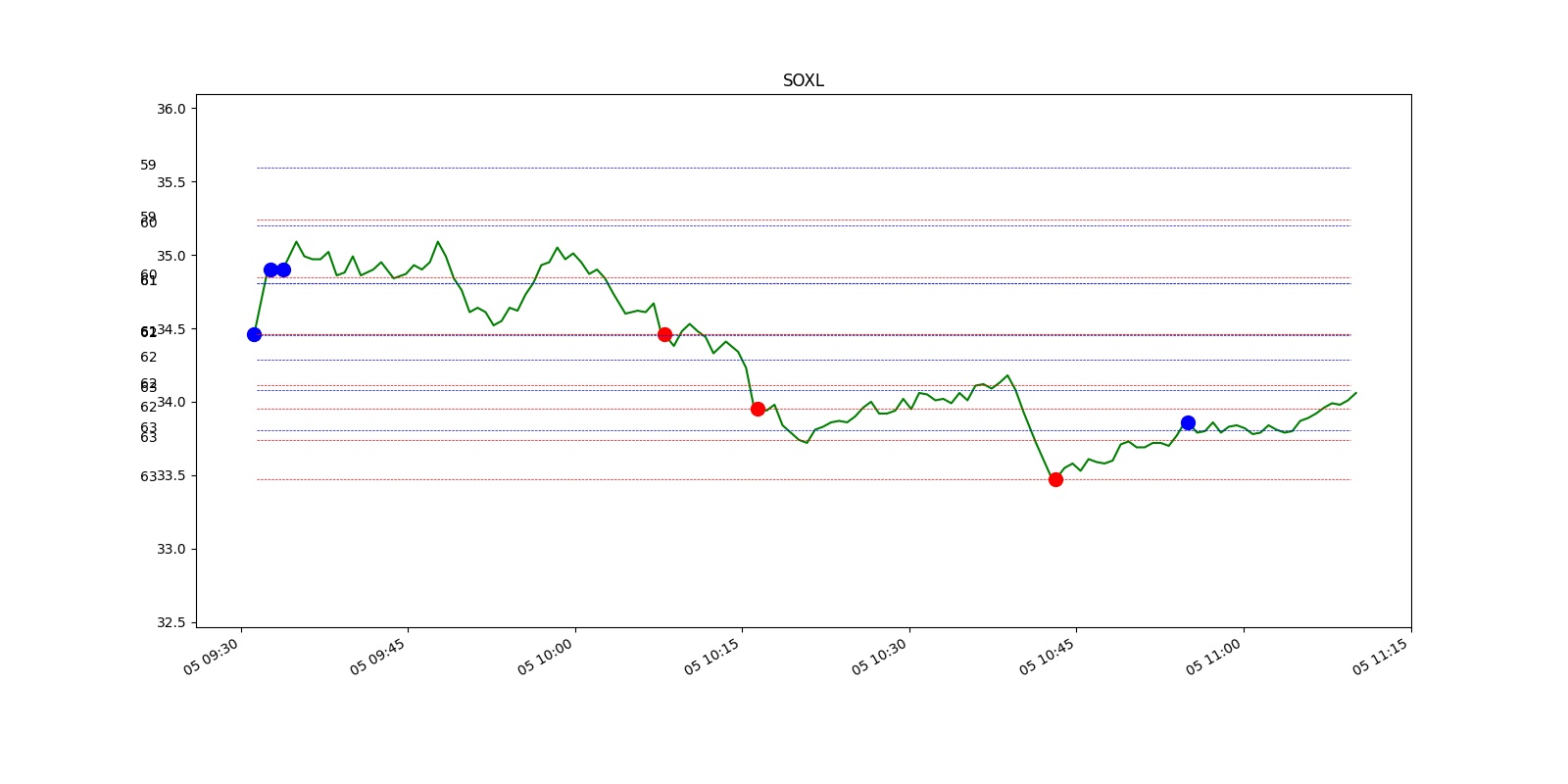Click the 33.0 y-axis tick label
The height and width of the screenshot is (784, 1568).
[171, 549]
